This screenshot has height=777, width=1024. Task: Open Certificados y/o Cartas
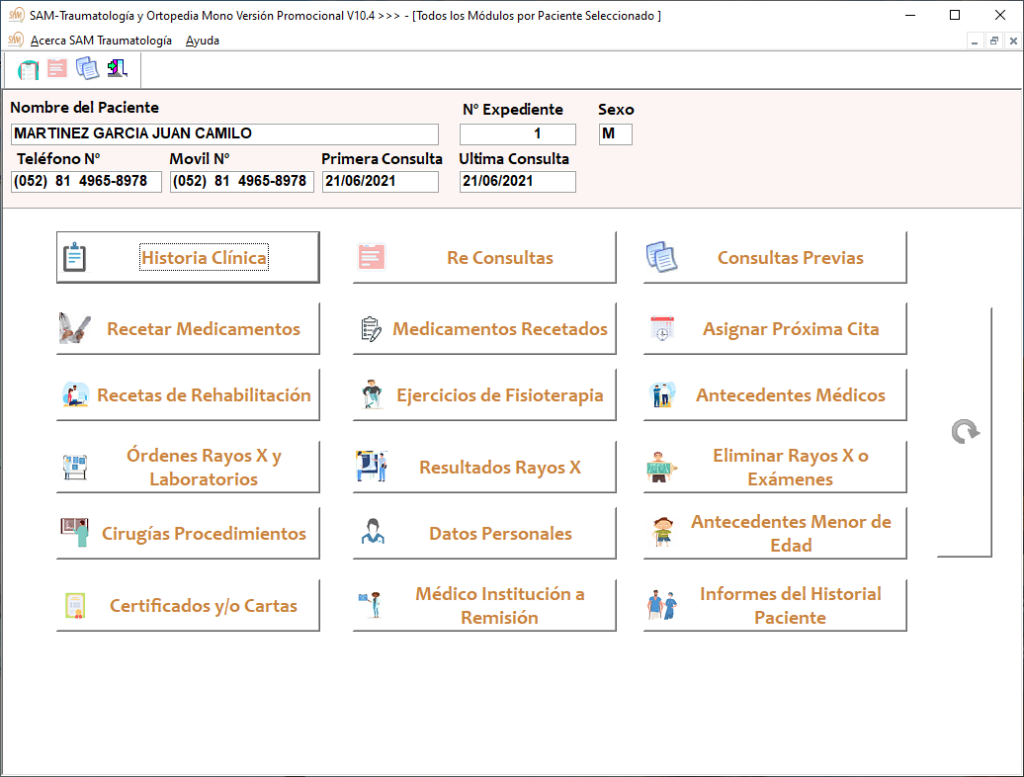[x=188, y=605]
